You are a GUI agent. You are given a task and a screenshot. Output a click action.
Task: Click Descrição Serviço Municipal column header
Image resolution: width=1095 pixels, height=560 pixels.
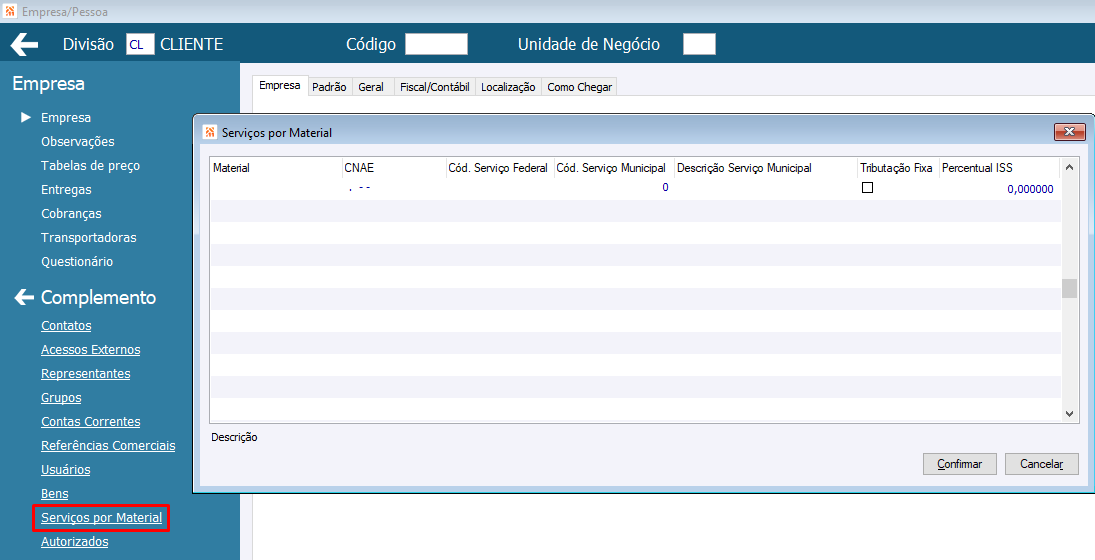pos(766,168)
